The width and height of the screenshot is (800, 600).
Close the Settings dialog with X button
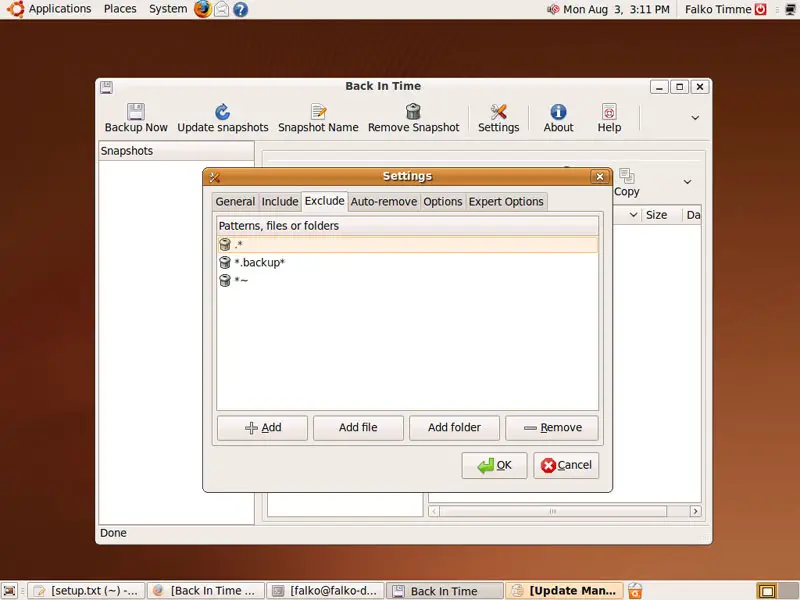coord(600,177)
